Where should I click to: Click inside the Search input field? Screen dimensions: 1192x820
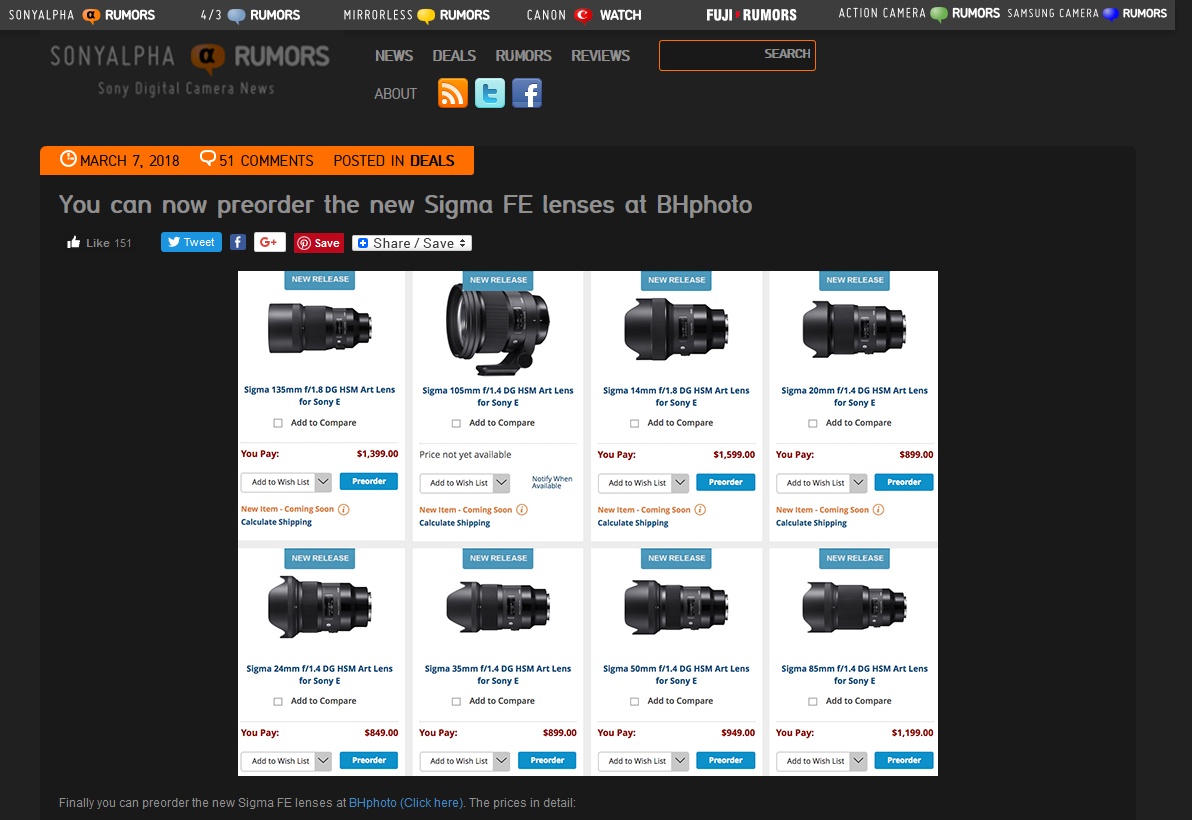(737, 55)
